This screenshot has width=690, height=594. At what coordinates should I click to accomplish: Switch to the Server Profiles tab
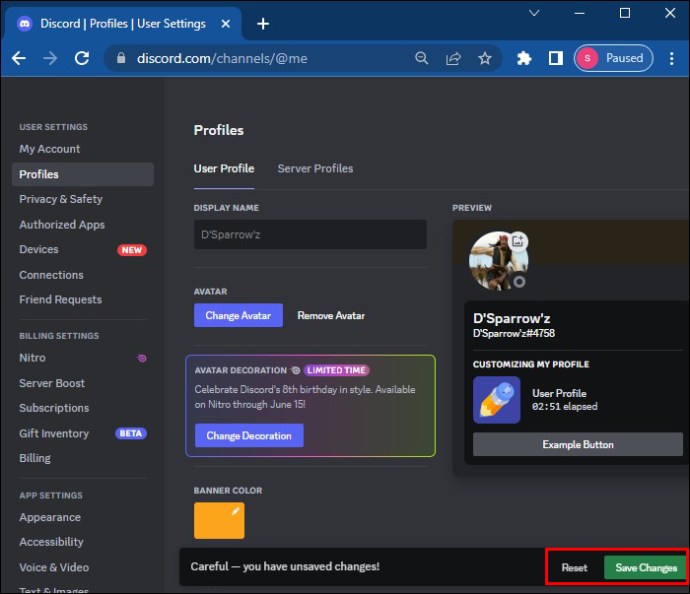[x=315, y=169]
